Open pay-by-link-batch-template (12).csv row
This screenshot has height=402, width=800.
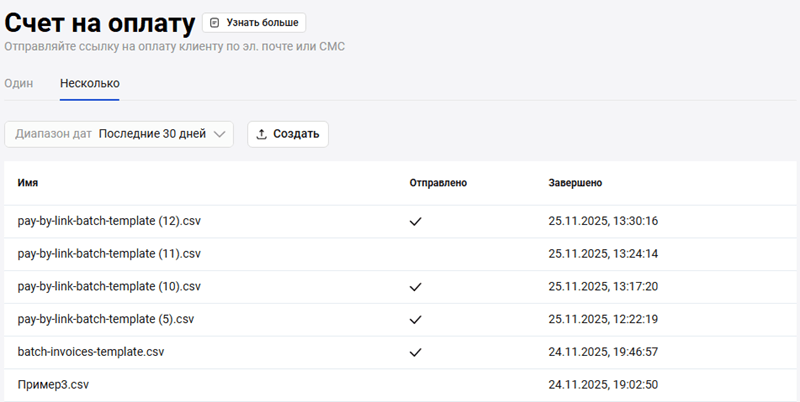pos(110,221)
